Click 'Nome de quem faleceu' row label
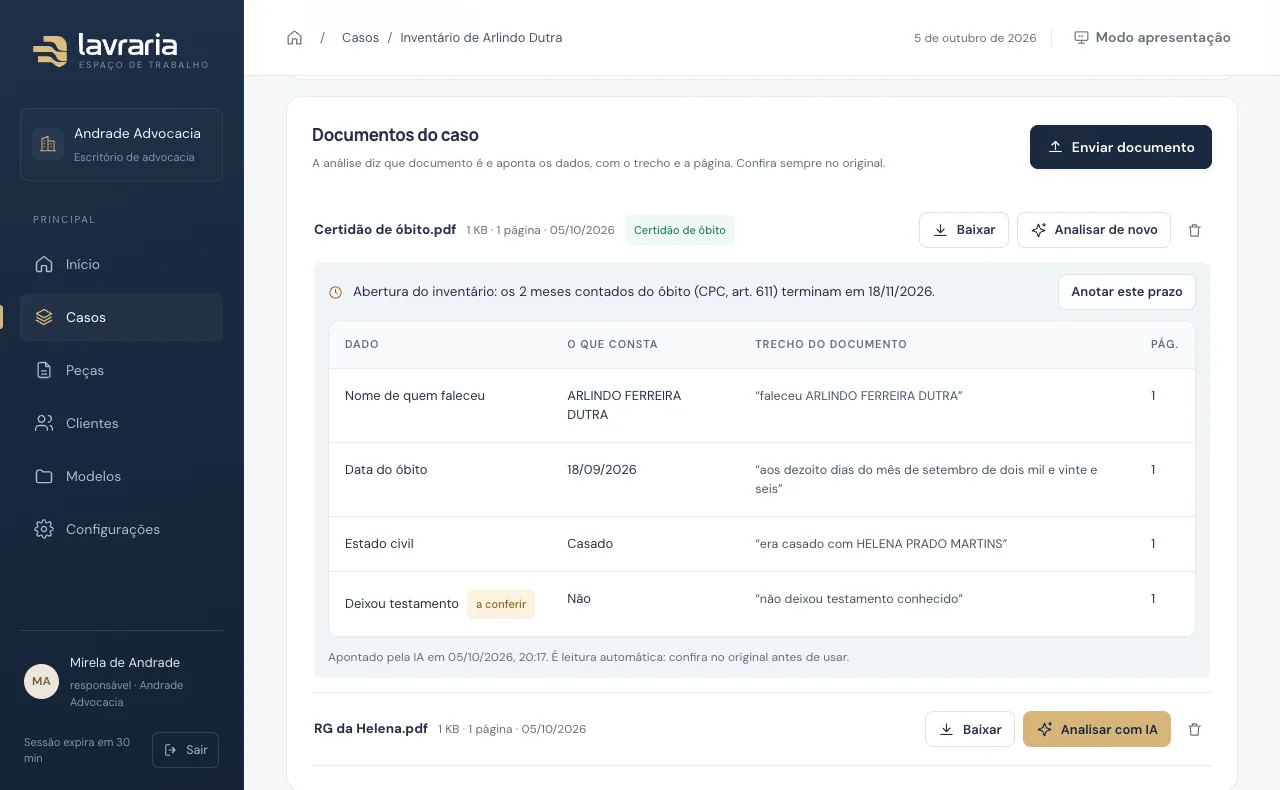The image size is (1280, 790). pyautogui.click(x=415, y=396)
